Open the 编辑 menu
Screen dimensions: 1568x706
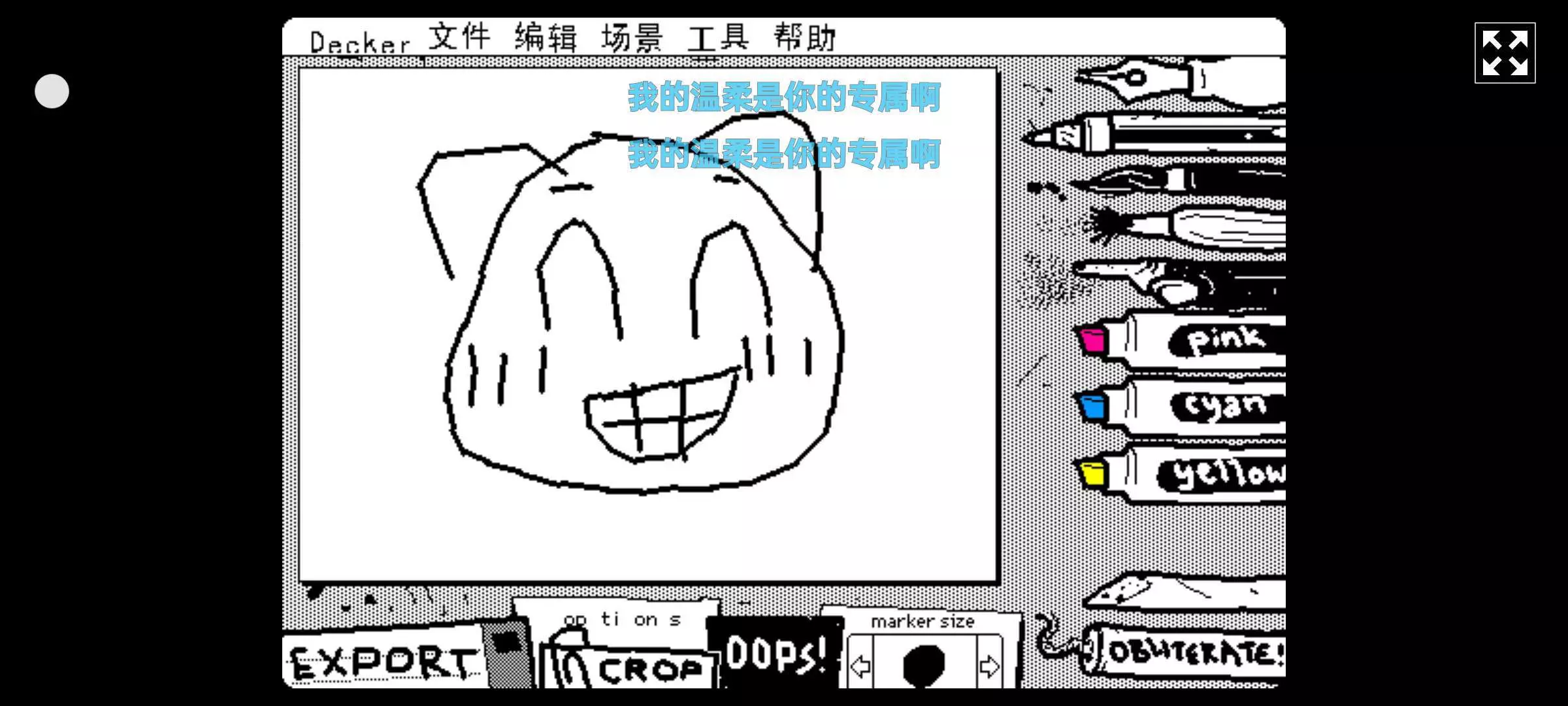click(x=546, y=37)
